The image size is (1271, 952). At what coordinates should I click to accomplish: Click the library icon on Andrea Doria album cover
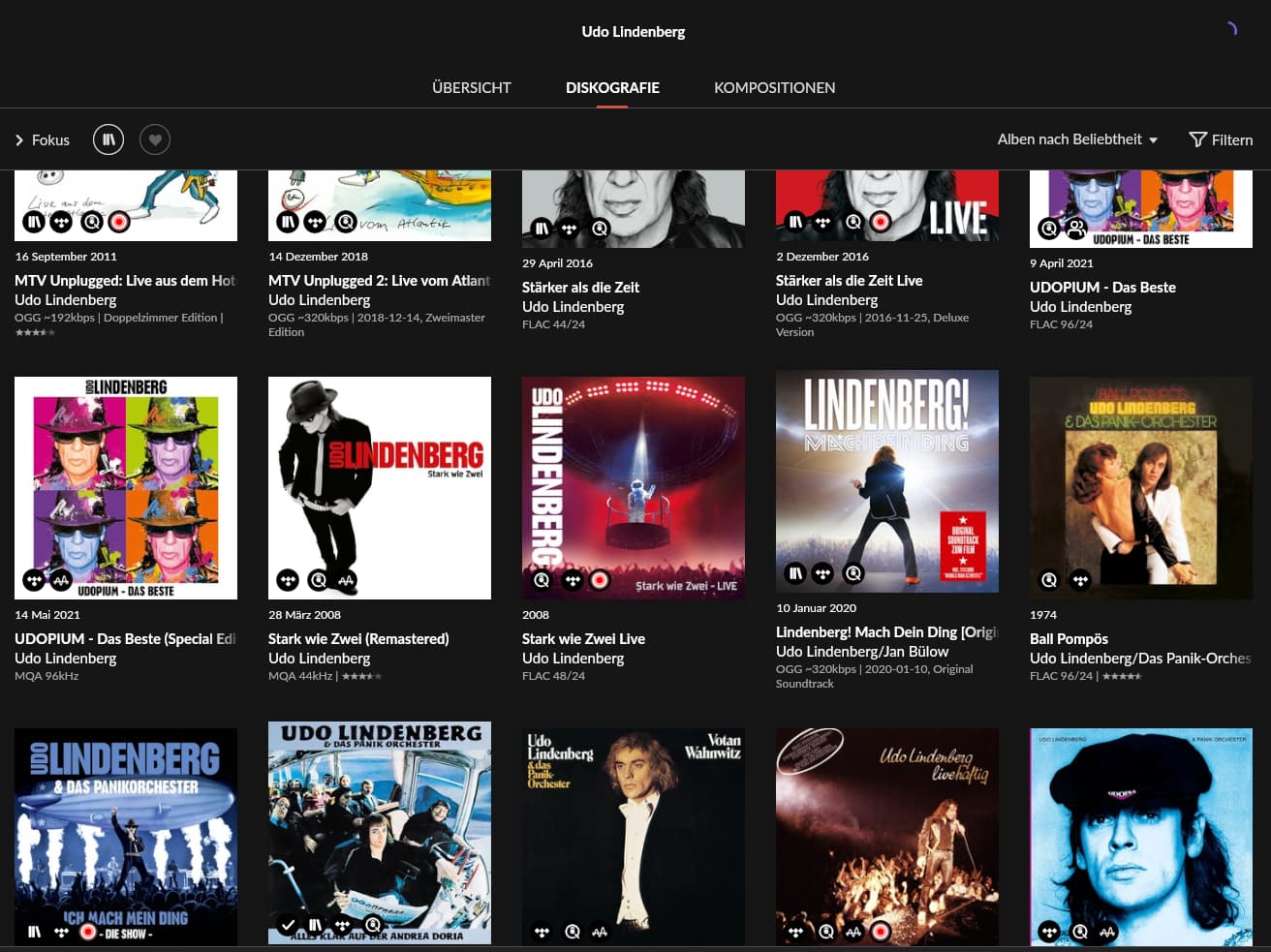click(x=316, y=925)
